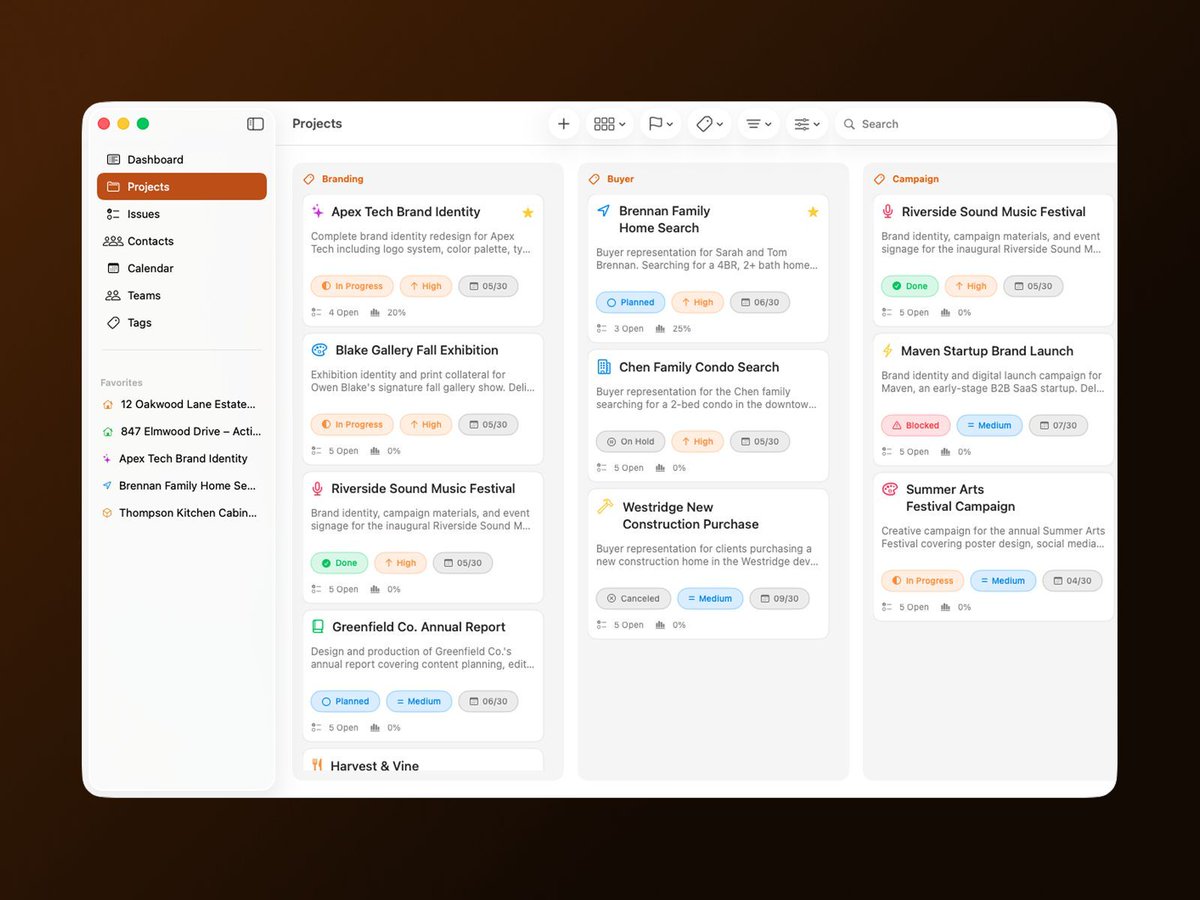This screenshot has height=900, width=1200.
Task: Open the grid view layout dropdown
Action: coord(610,124)
